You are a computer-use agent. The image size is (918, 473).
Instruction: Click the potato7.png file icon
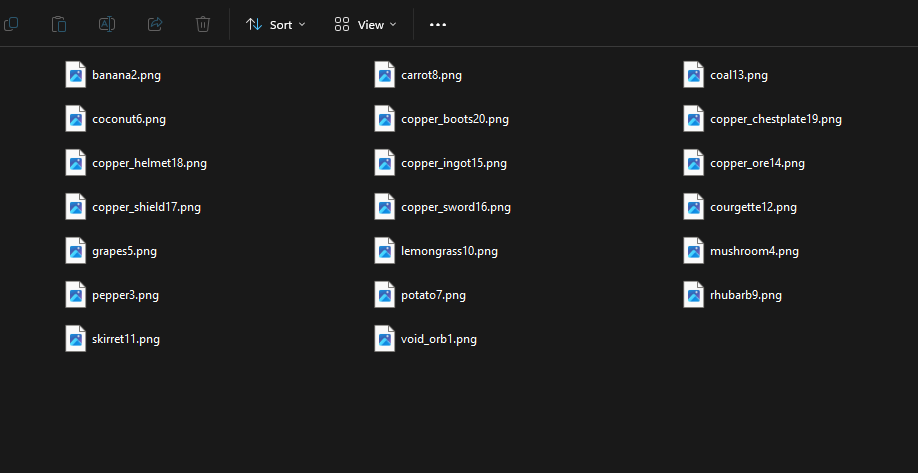click(385, 294)
